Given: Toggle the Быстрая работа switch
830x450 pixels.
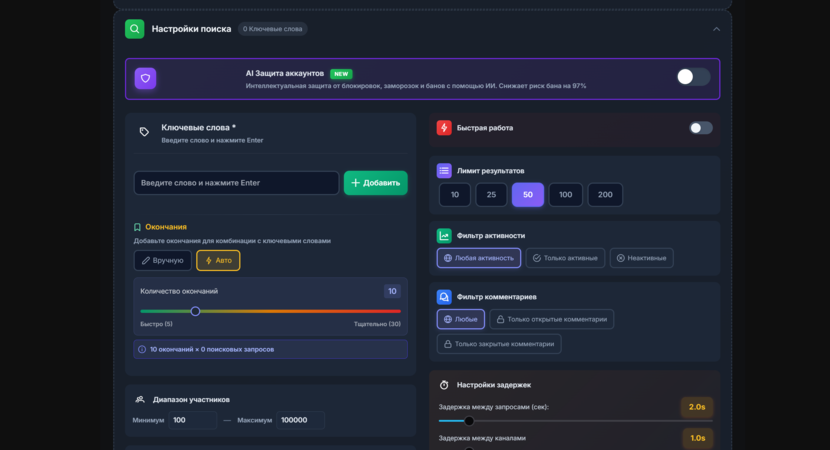Looking at the screenshot, I should point(700,128).
